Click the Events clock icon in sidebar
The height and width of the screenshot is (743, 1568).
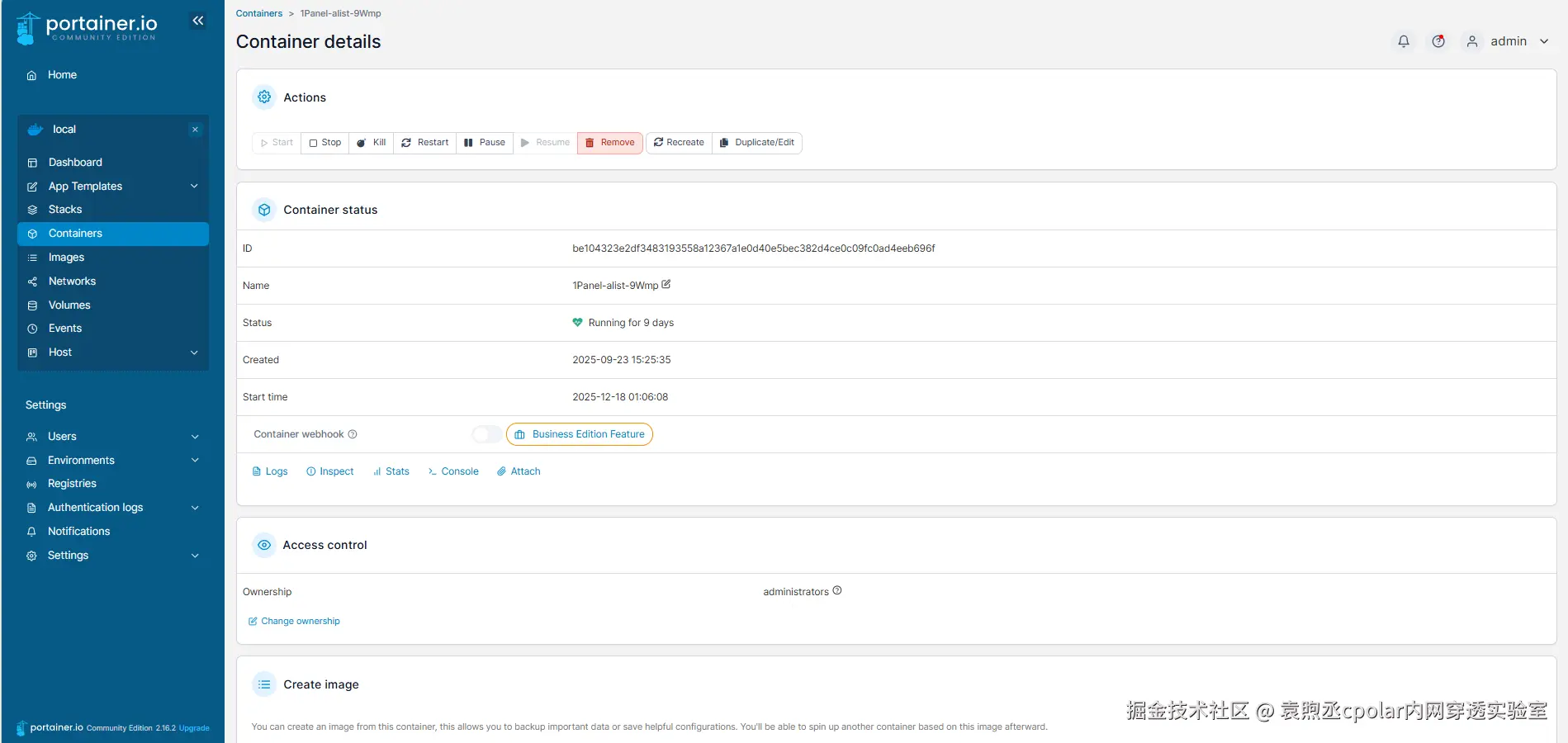click(32, 329)
